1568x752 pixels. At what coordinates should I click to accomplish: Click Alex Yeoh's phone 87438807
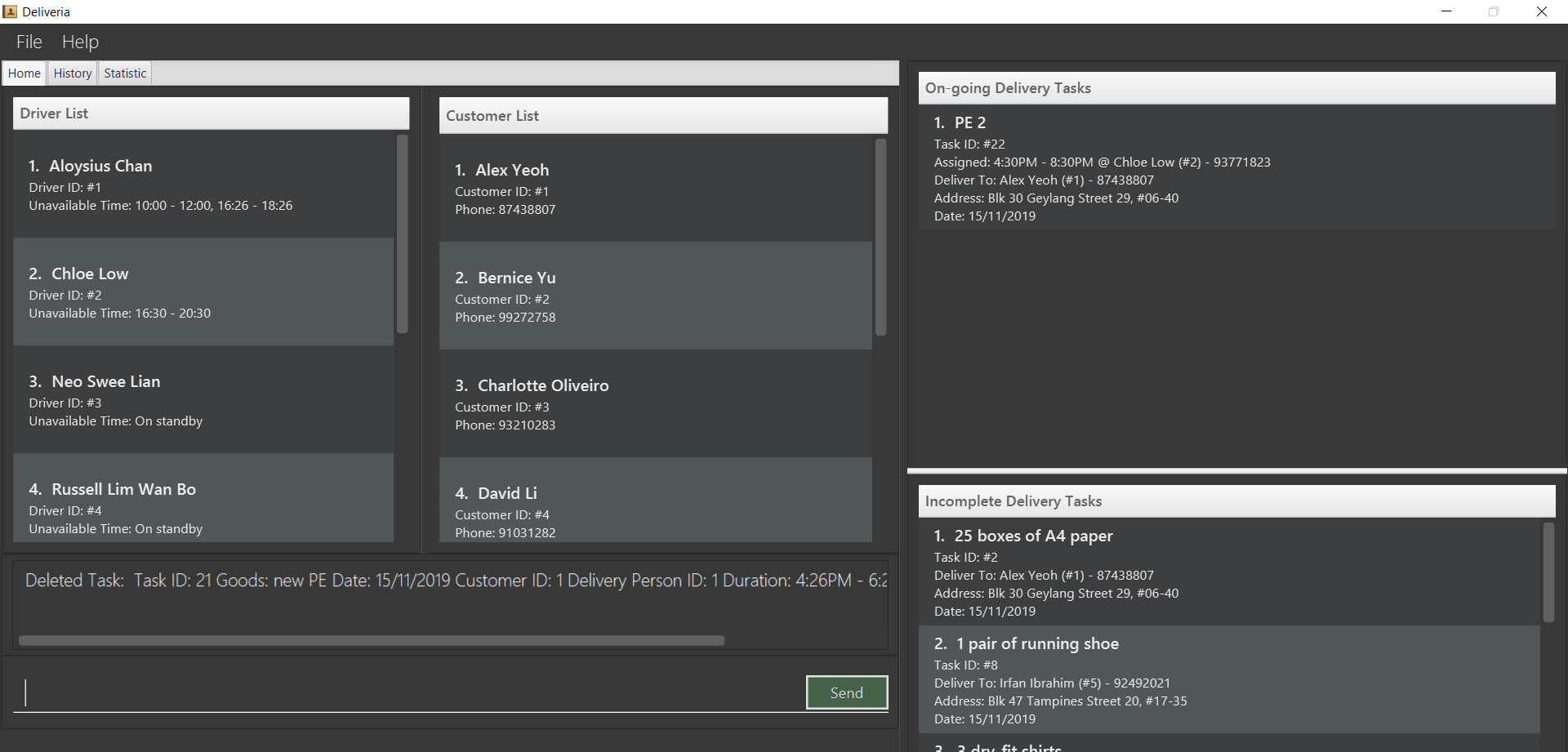505,210
